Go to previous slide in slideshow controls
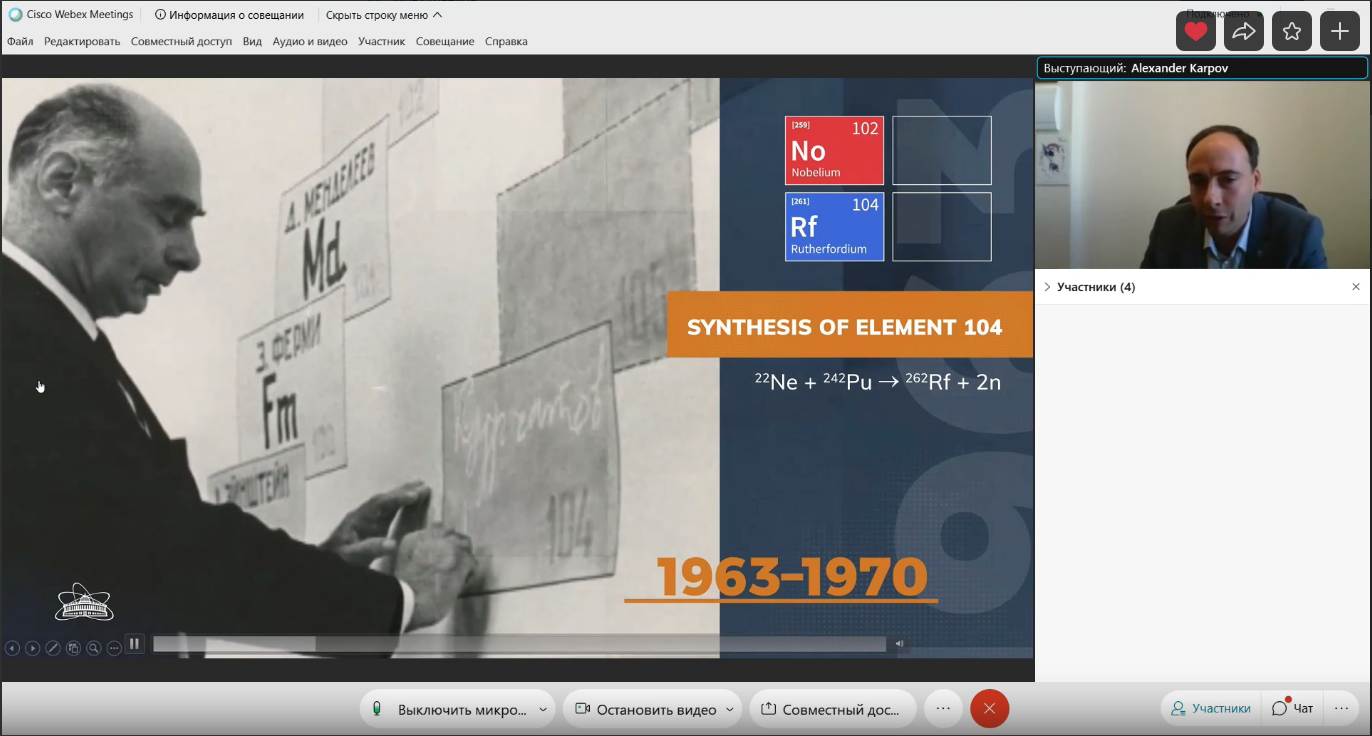This screenshot has width=1372, height=736. tap(12, 648)
